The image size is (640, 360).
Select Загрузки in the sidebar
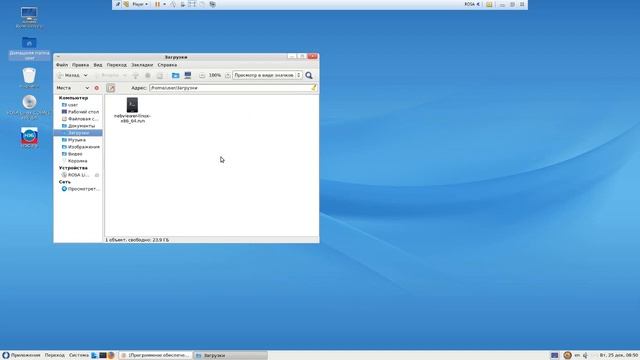78,133
